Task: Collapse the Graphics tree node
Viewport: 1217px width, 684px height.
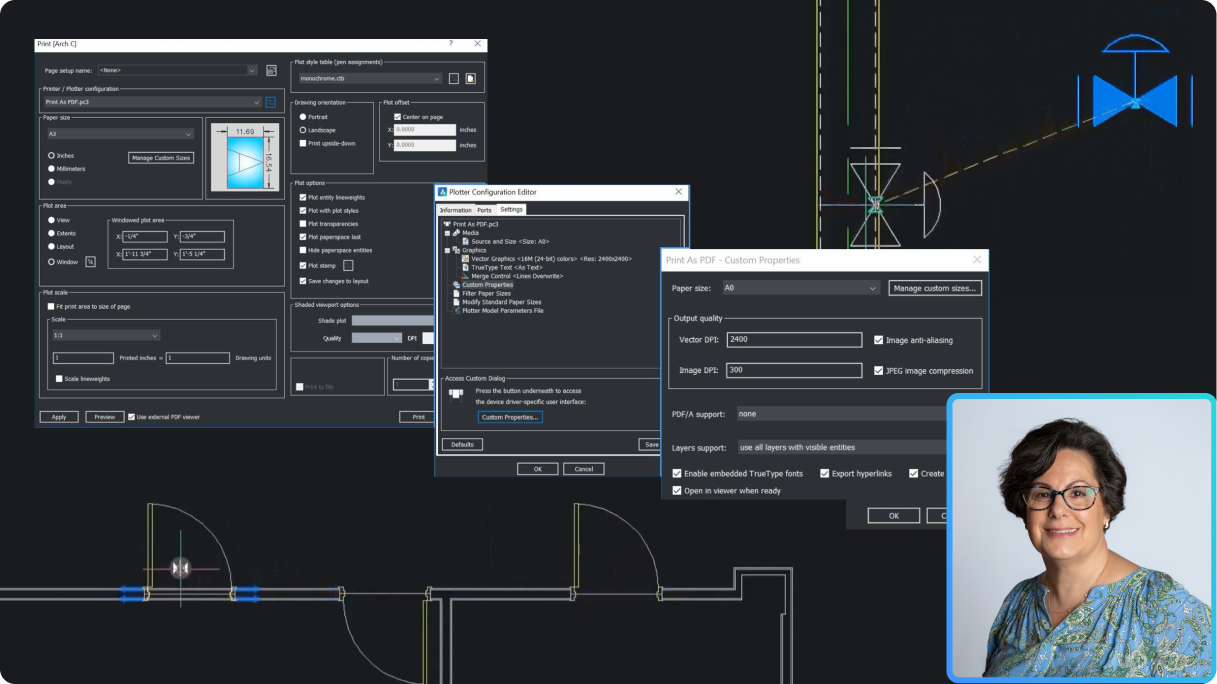Action: pos(447,250)
